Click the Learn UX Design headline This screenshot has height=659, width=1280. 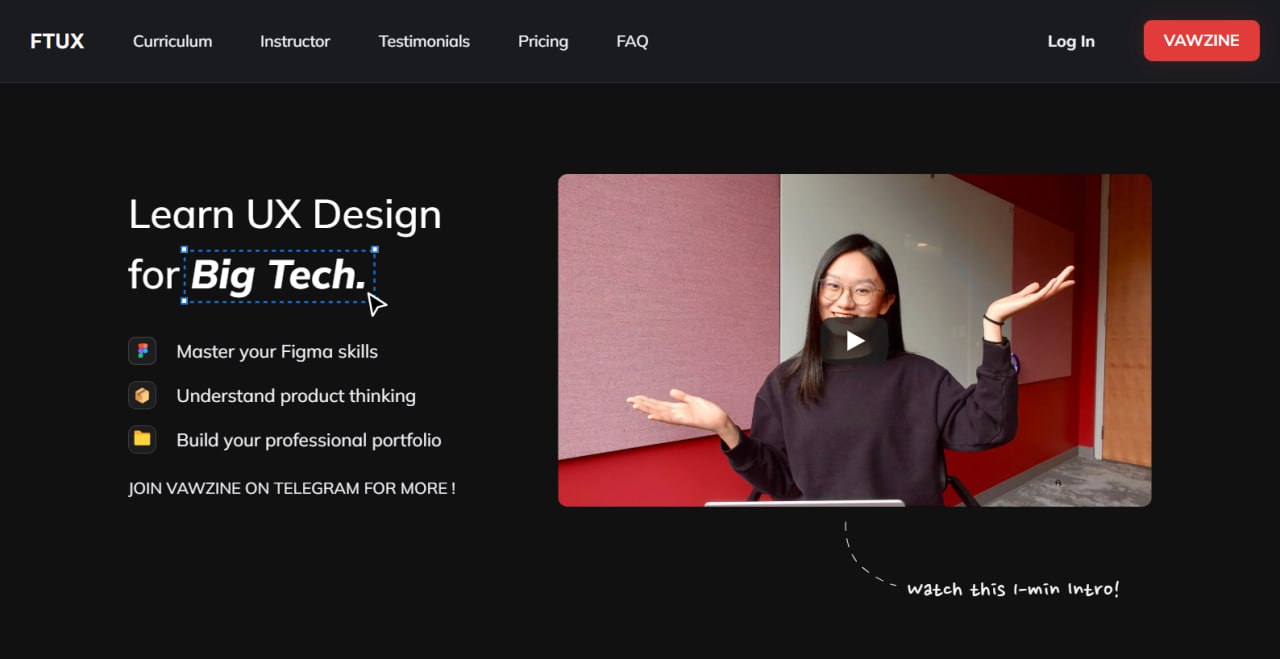pos(284,214)
